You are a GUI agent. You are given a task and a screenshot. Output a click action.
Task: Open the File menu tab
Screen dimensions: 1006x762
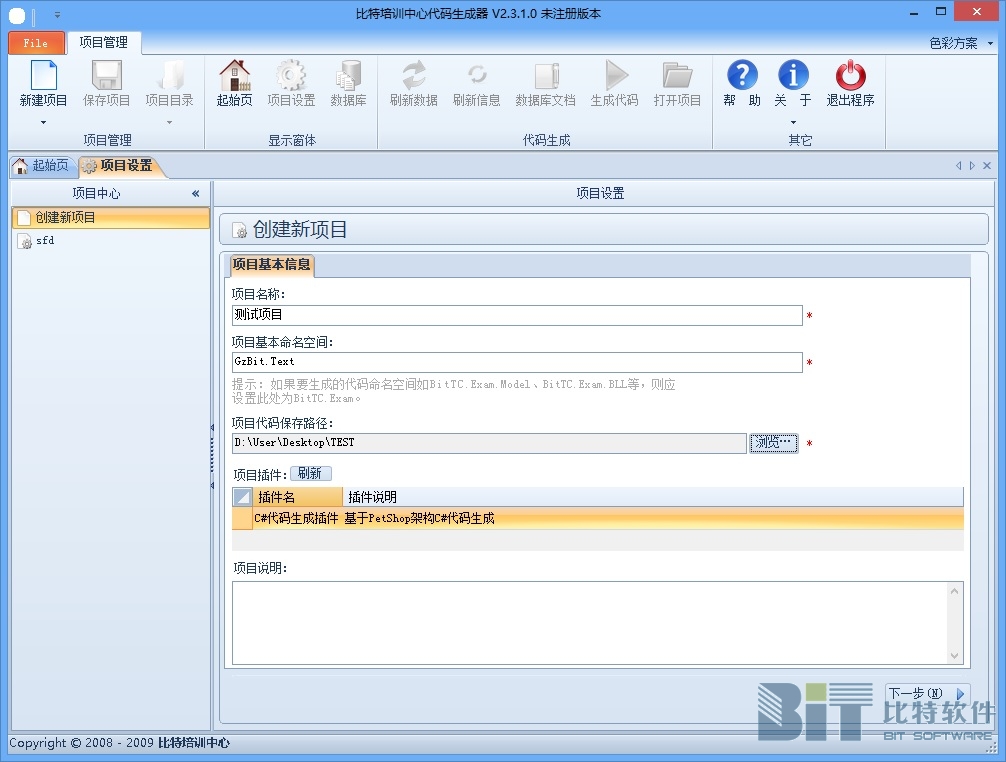35,43
